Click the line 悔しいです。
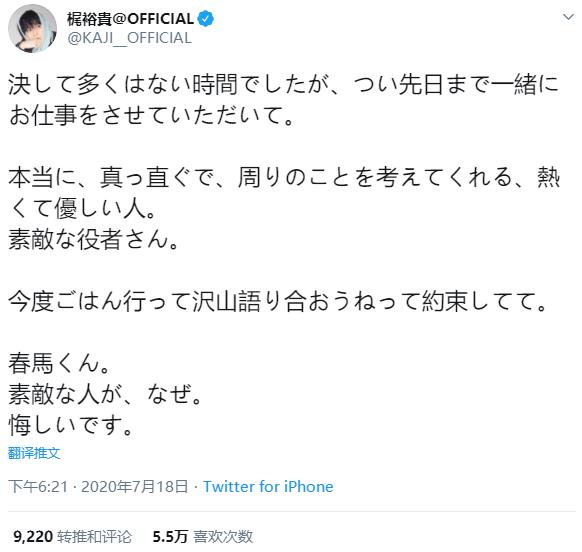This screenshot has width=582, height=552. coord(71,424)
